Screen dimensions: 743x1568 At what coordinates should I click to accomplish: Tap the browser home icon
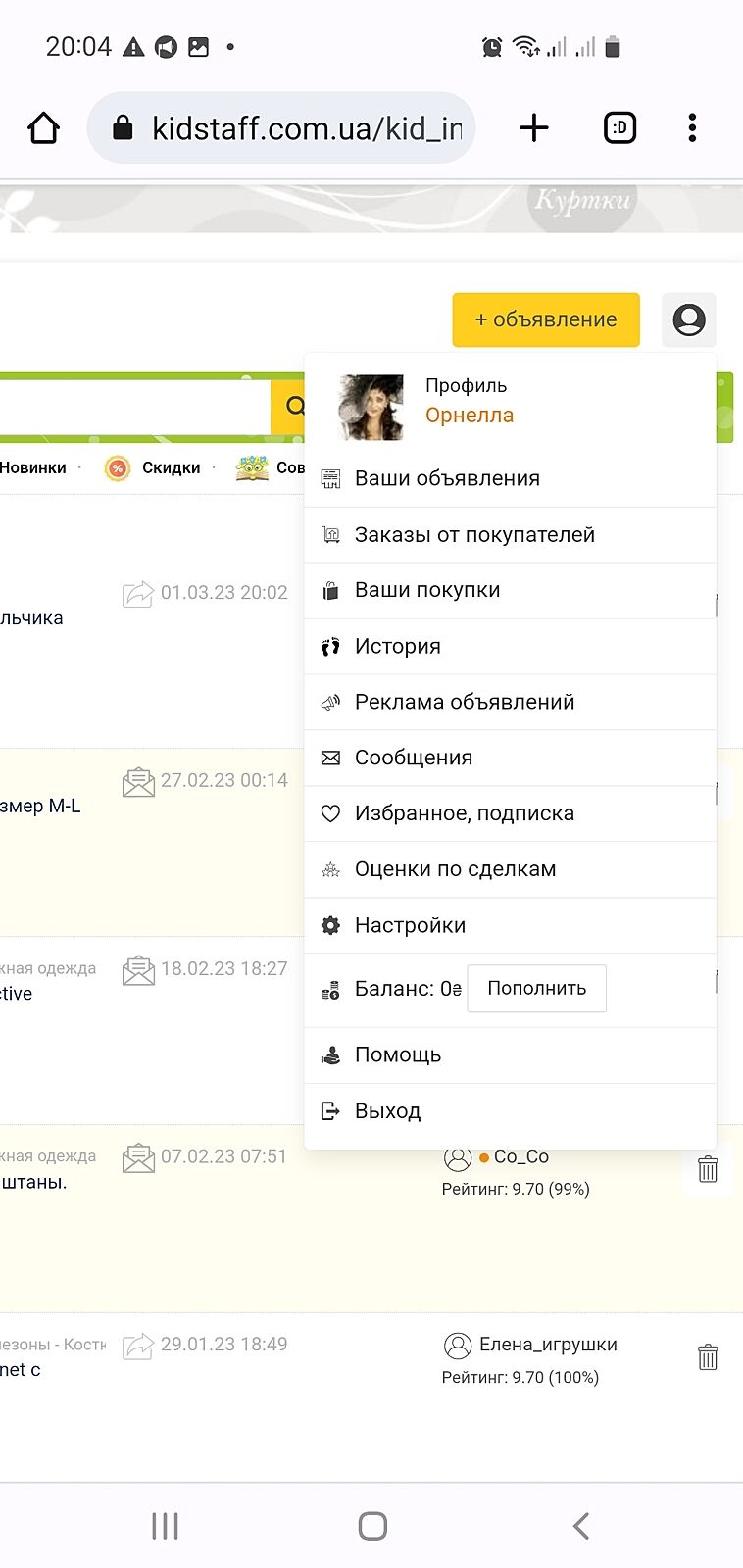[44, 128]
